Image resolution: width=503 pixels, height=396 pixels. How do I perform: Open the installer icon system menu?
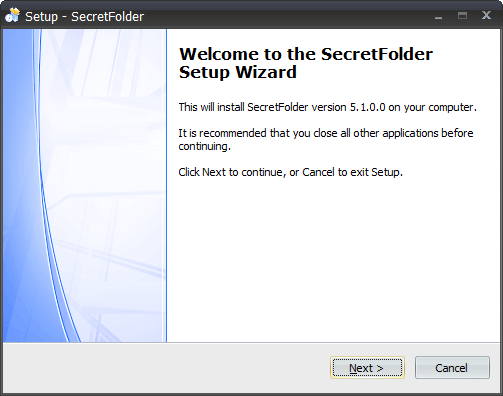[x=13, y=16]
